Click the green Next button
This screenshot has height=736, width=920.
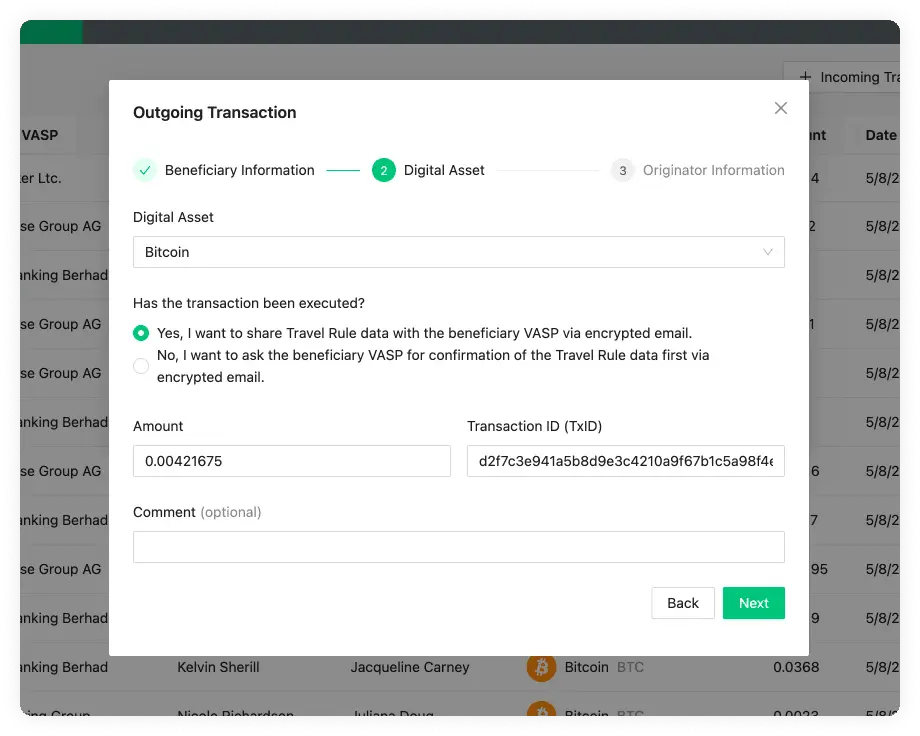click(753, 603)
